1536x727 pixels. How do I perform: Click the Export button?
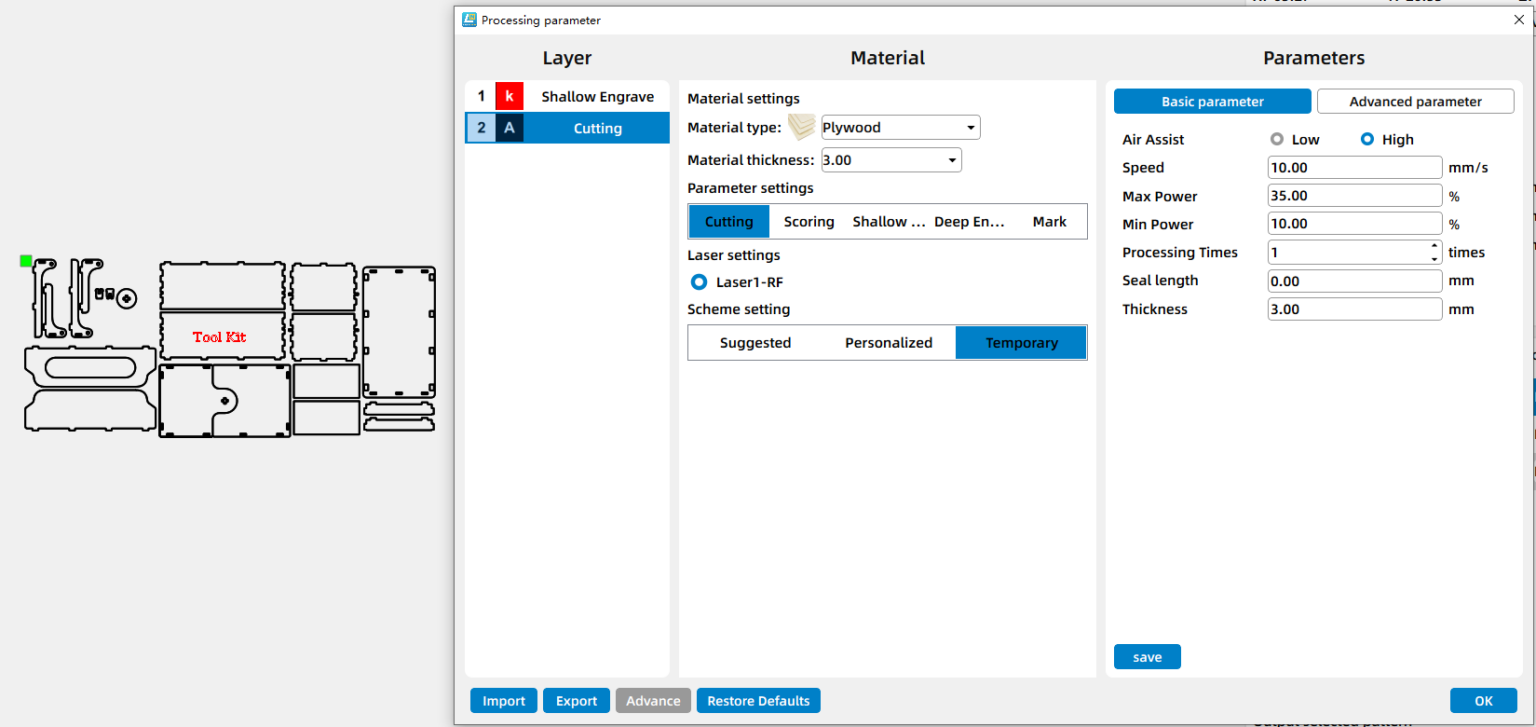tap(576, 700)
